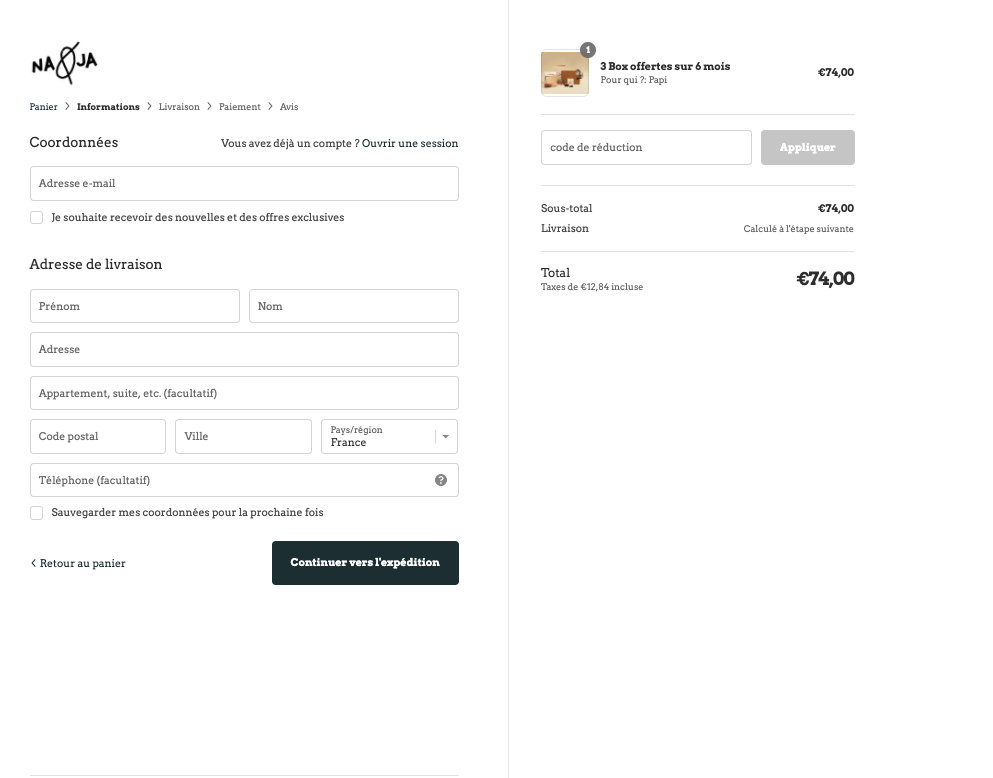Open the 3 Box offertes product thumbnail
The height and width of the screenshot is (778, 993).
click(x=565, y=73)
